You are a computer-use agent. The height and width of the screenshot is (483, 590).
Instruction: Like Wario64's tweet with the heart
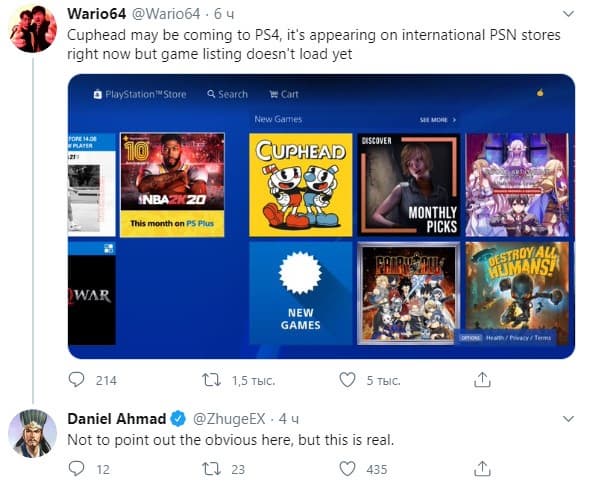[347, 380]
